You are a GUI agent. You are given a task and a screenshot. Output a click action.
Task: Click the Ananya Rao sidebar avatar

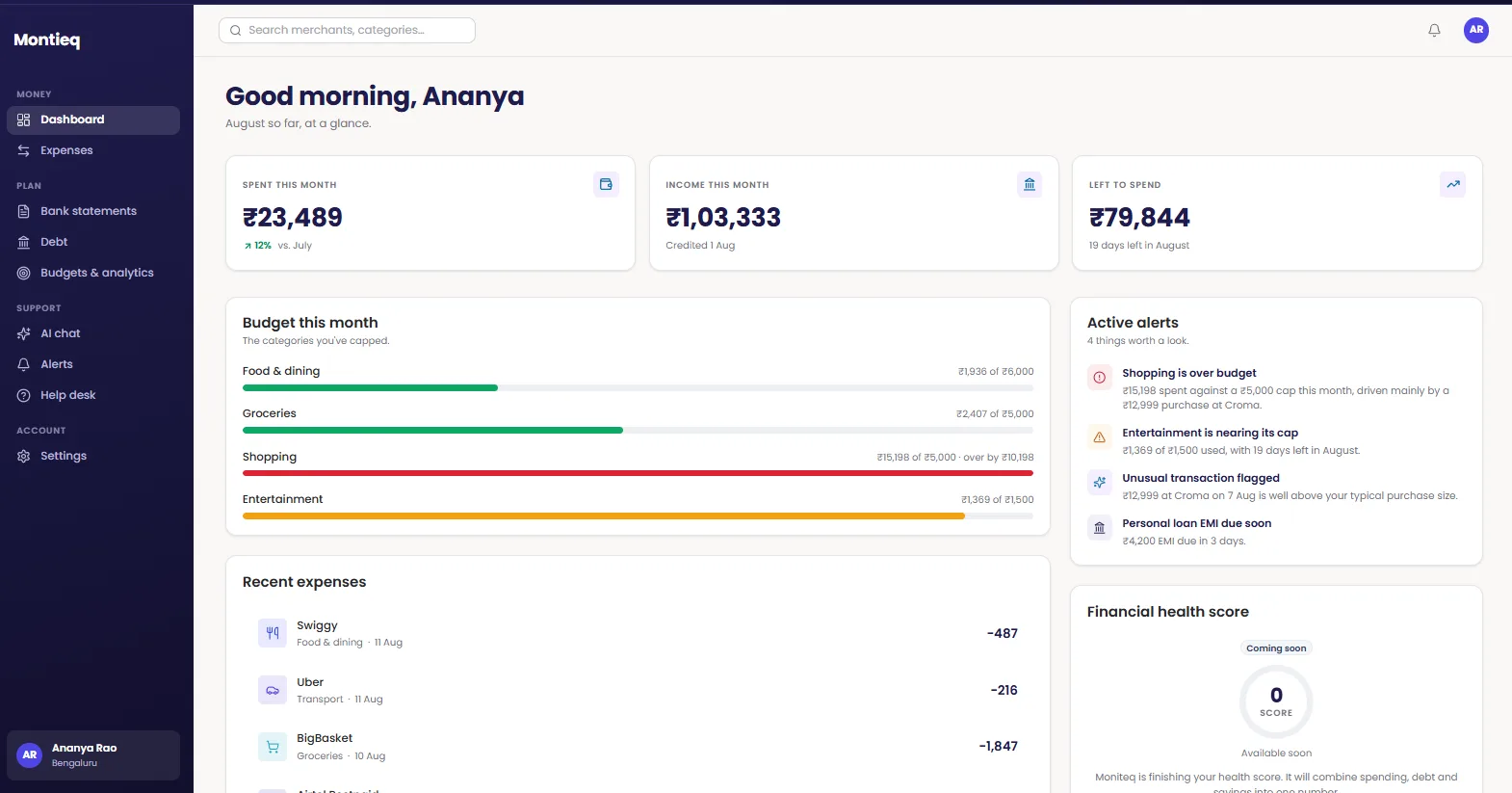(30, 755)
